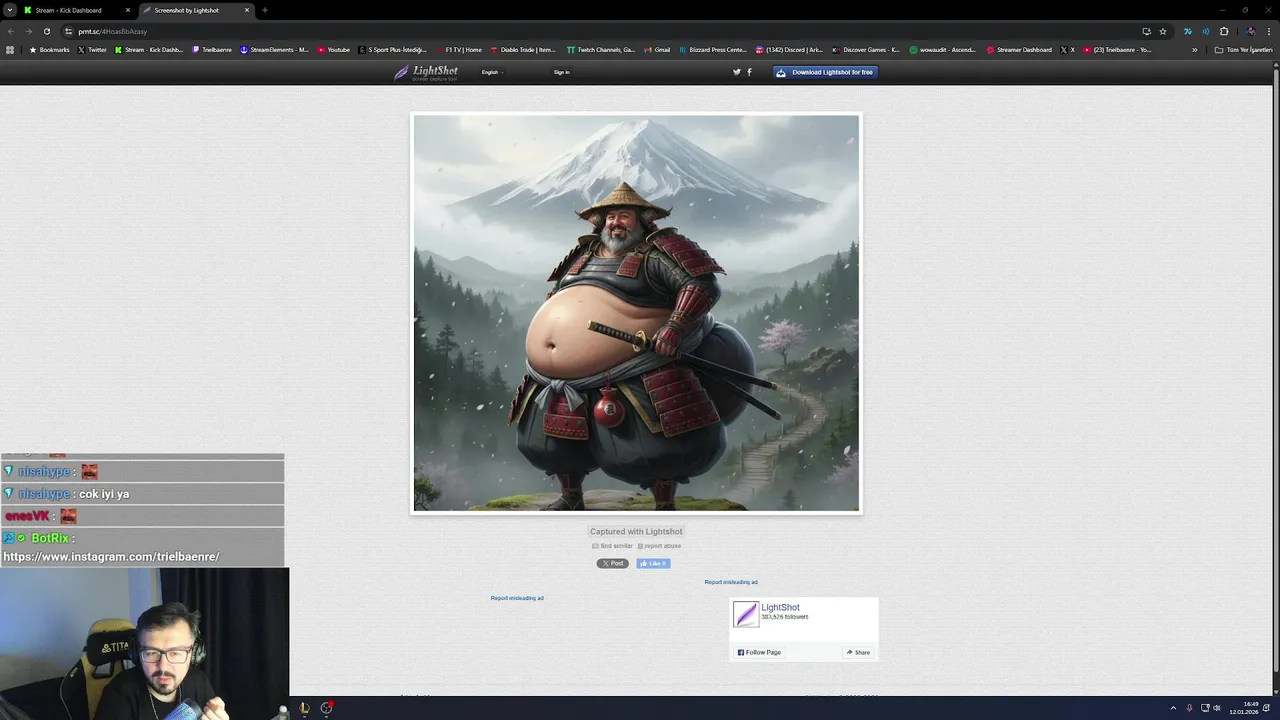Open the (1342) Discord bookmark

(789, 49)
